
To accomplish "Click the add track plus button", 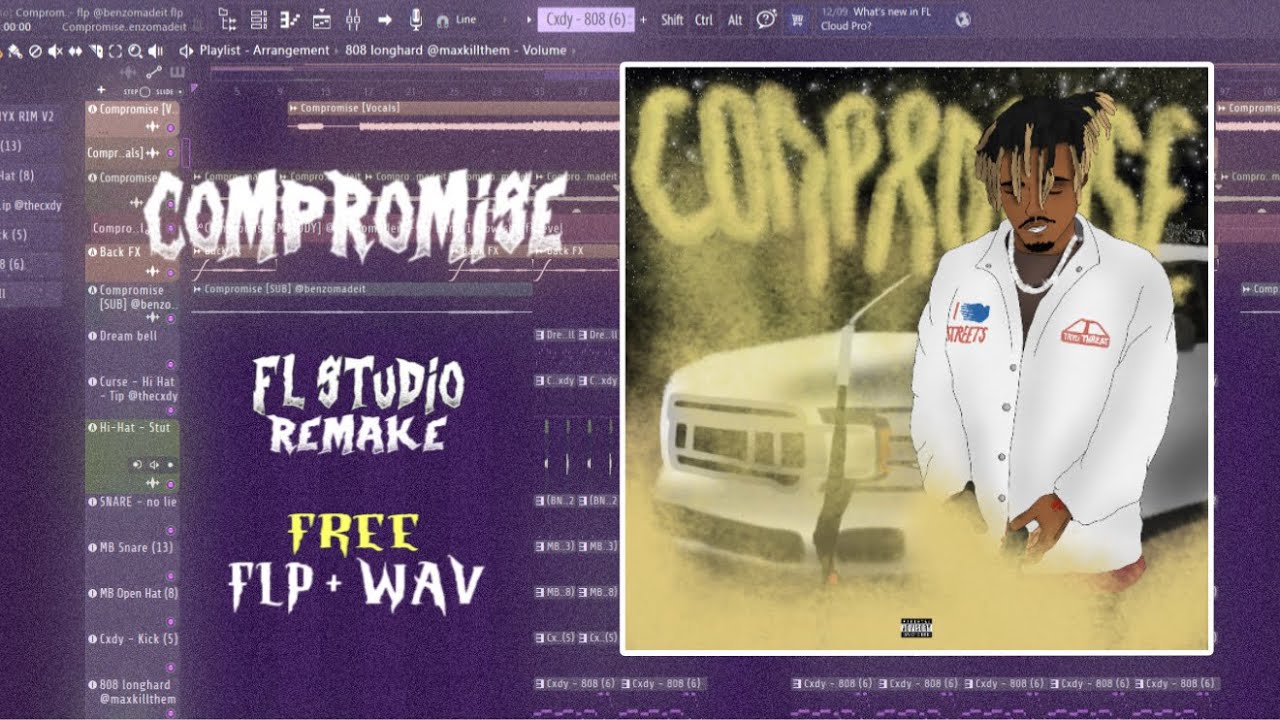I will tap(101, 91).
